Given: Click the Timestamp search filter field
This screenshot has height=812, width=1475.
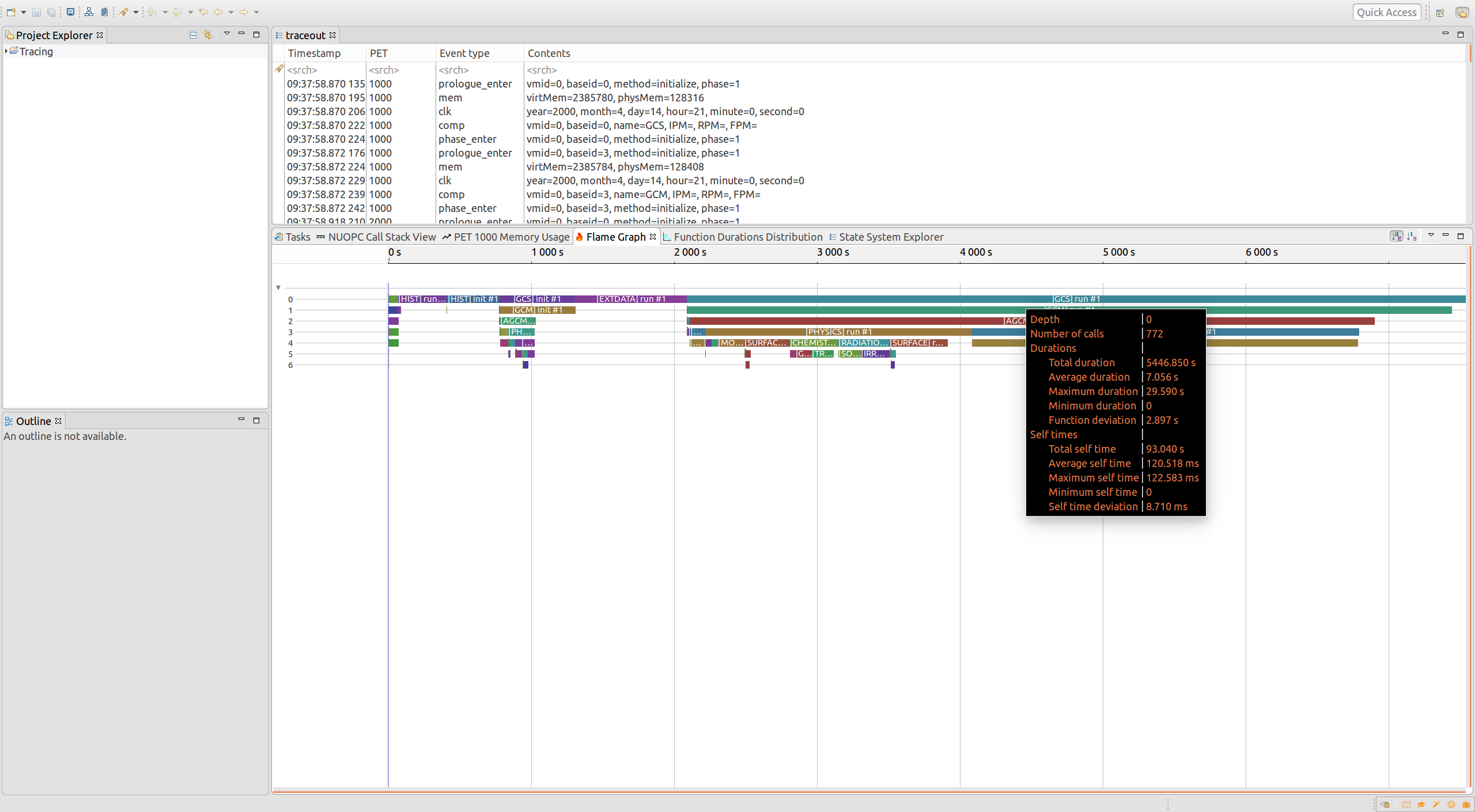Looking at the screenshot, I should pyautogui.click(x=326, y=70).
